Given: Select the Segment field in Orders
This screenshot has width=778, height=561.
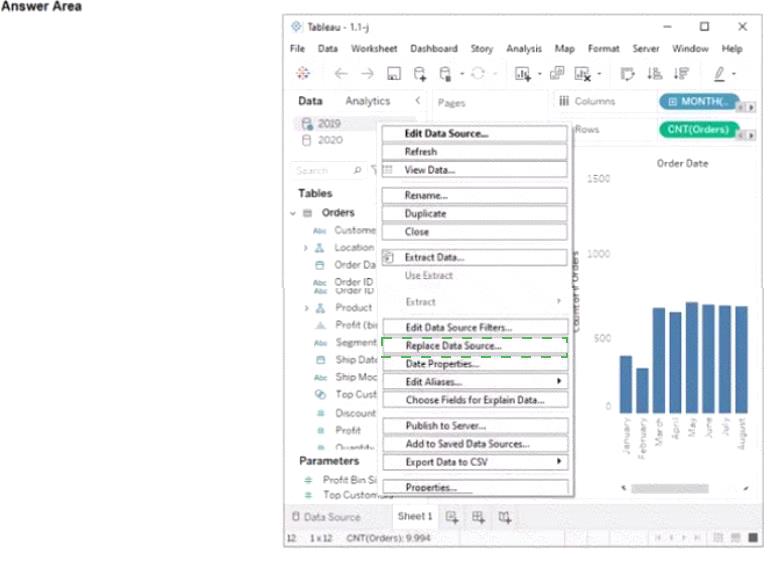Looking at the screenshot, I should 356,342.
